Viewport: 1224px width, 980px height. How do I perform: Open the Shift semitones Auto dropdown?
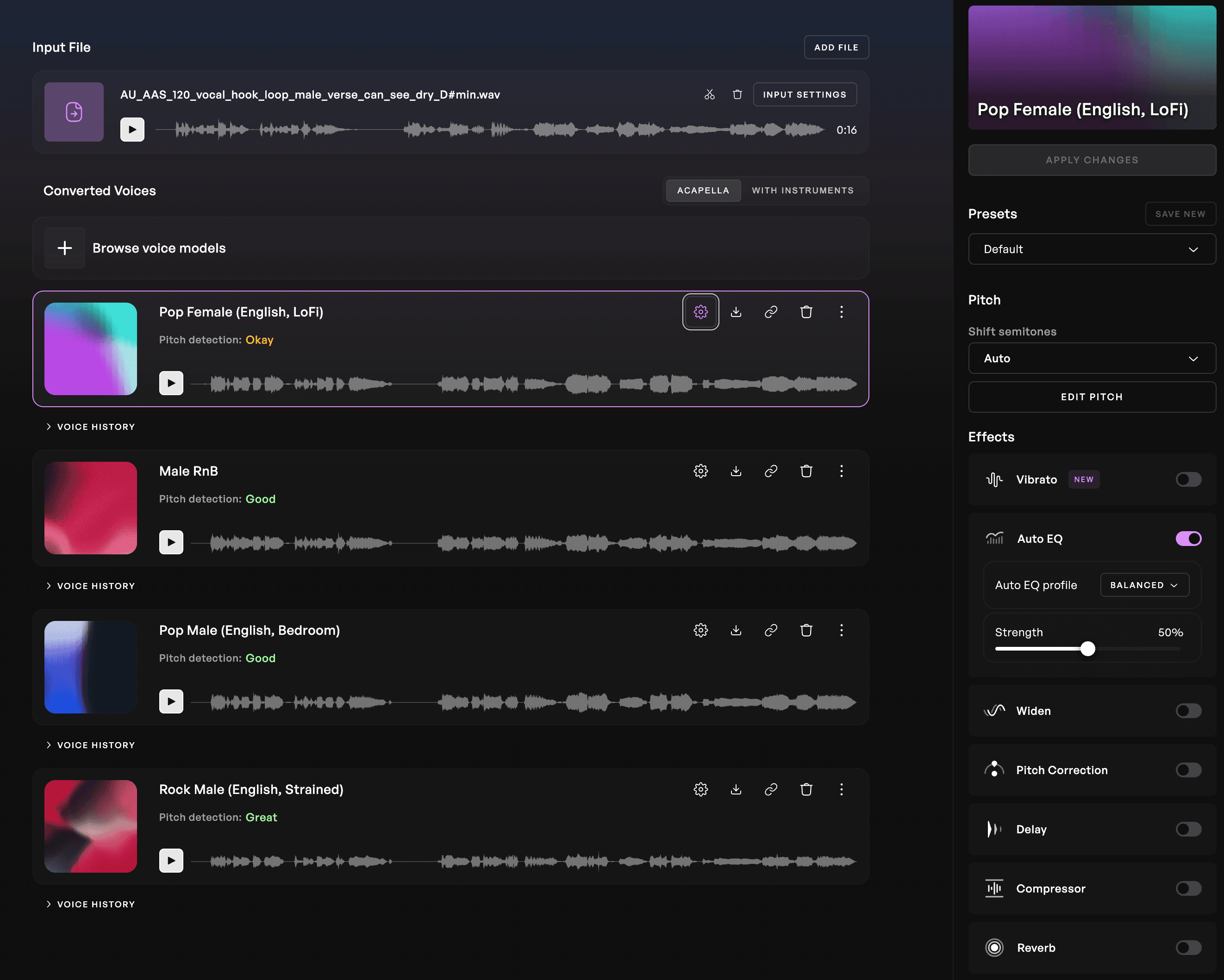click(1092, 358)
